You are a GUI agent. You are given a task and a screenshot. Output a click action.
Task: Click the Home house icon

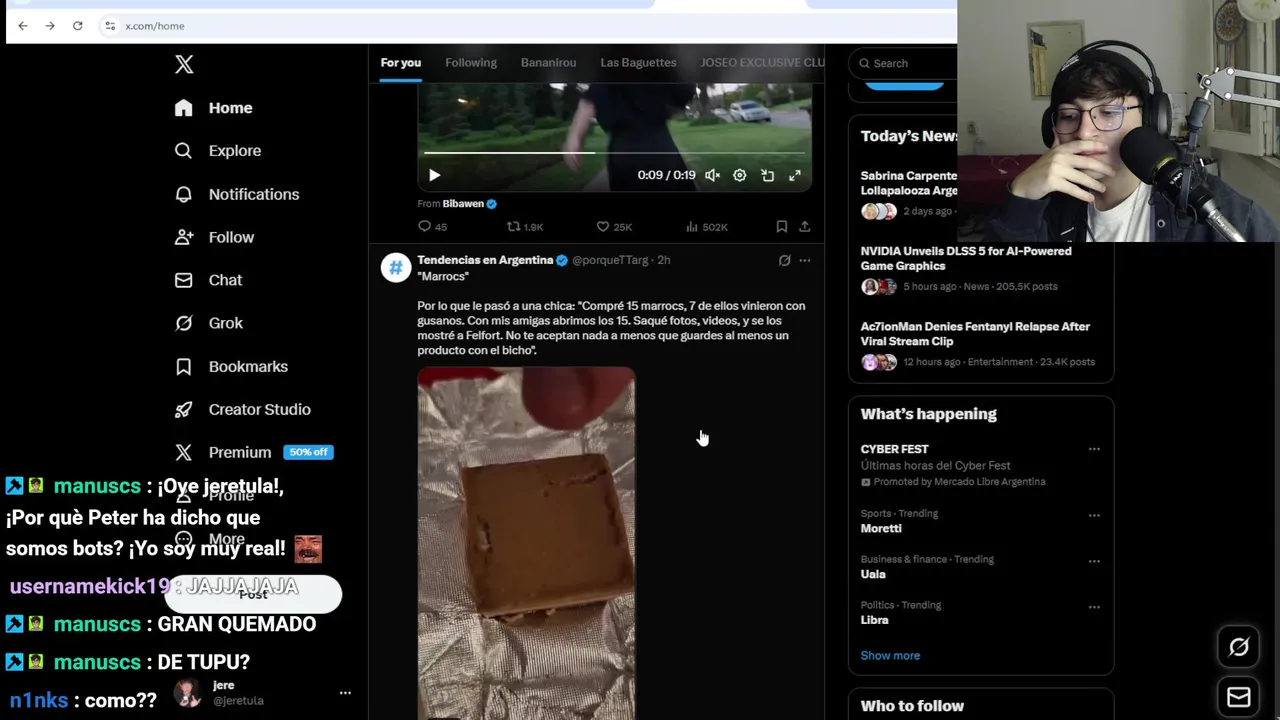[x=183, y=108]
